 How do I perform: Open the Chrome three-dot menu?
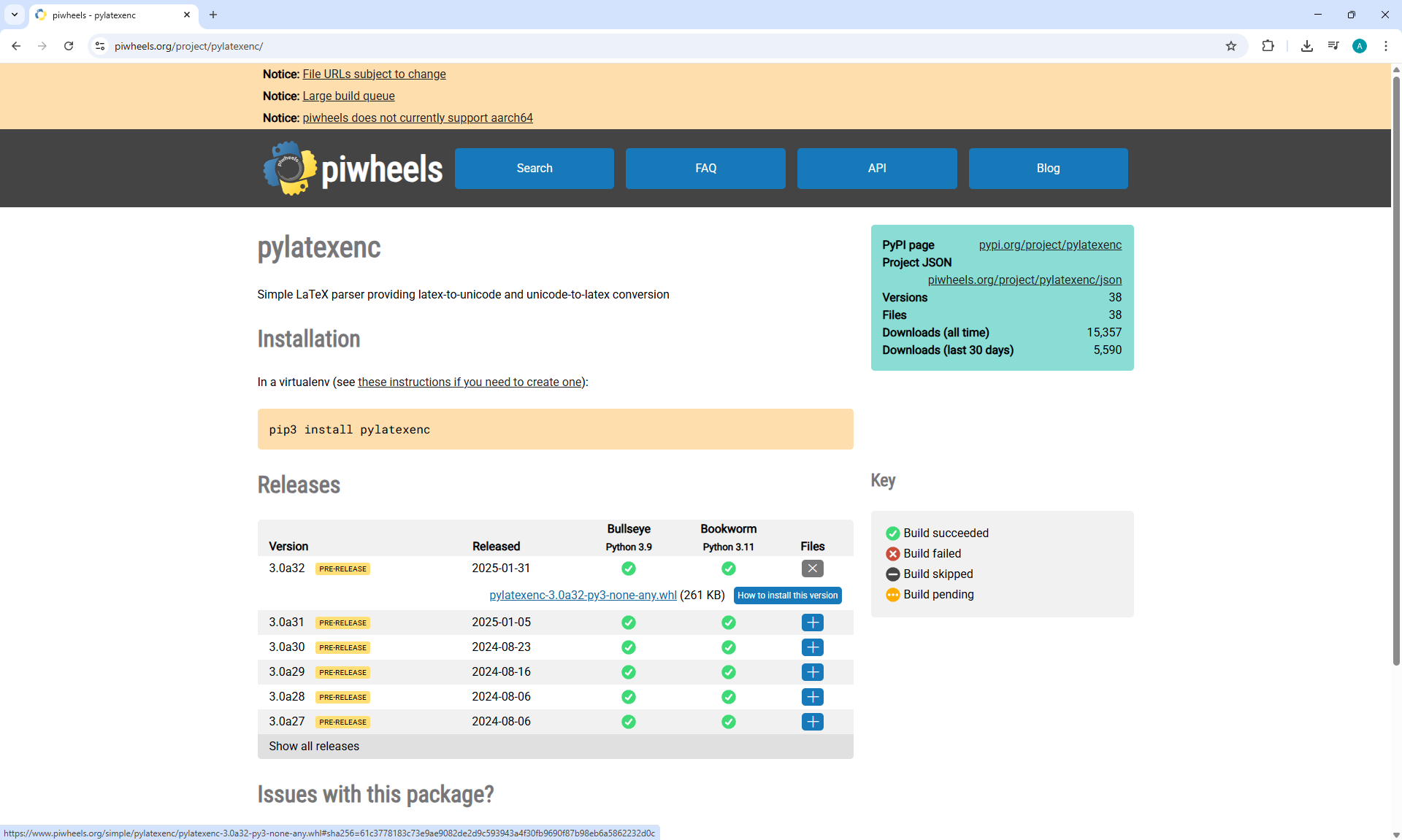[x=1385, y=46]
